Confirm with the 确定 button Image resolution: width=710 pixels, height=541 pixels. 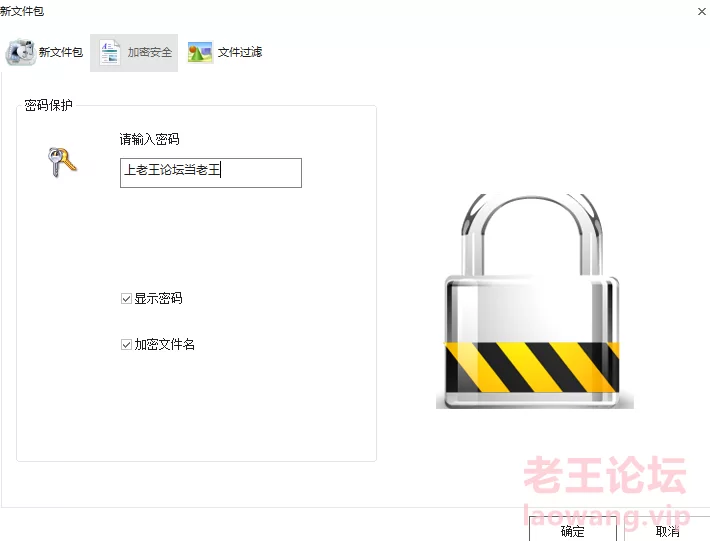[573, 529]
